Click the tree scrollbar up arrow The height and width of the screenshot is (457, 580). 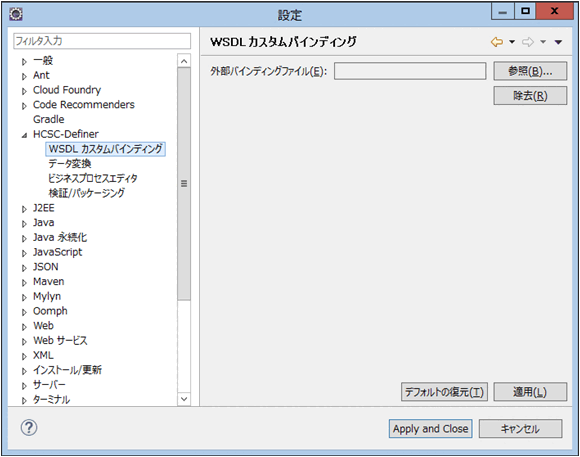tap(184, 61)
